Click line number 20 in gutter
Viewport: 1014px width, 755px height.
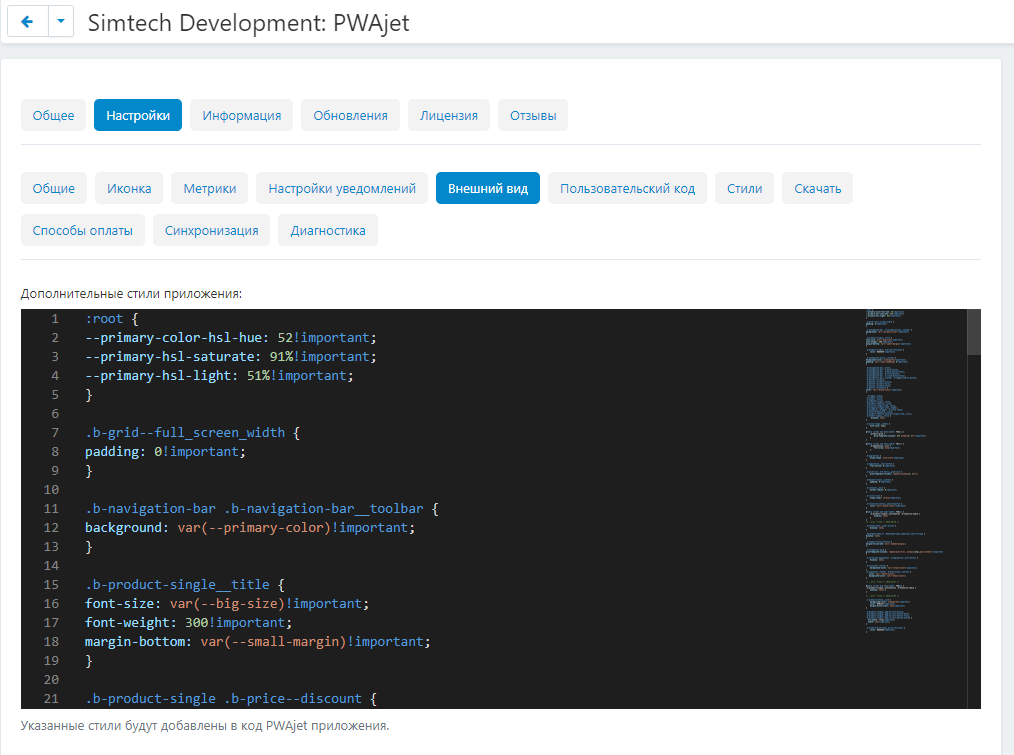click(51, 680)
